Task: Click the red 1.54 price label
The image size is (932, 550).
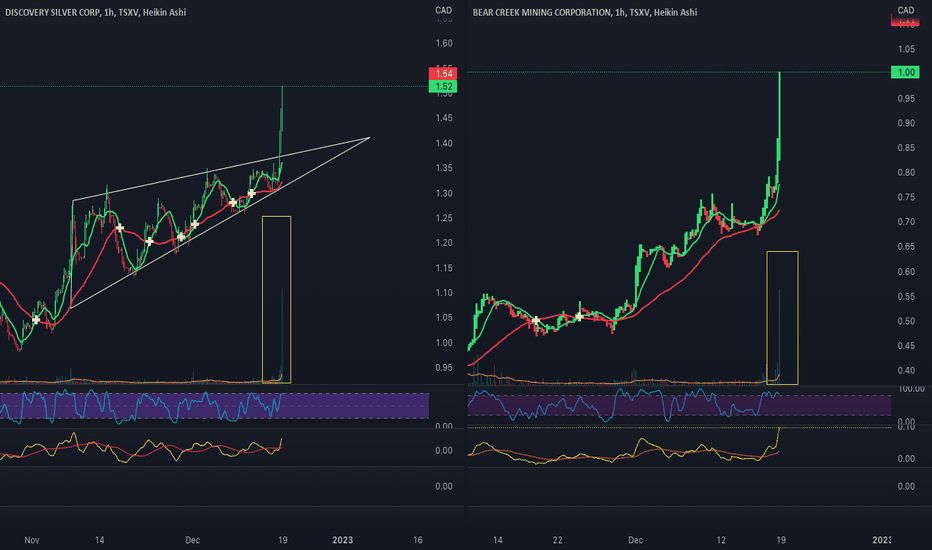Action: point(443,74)
